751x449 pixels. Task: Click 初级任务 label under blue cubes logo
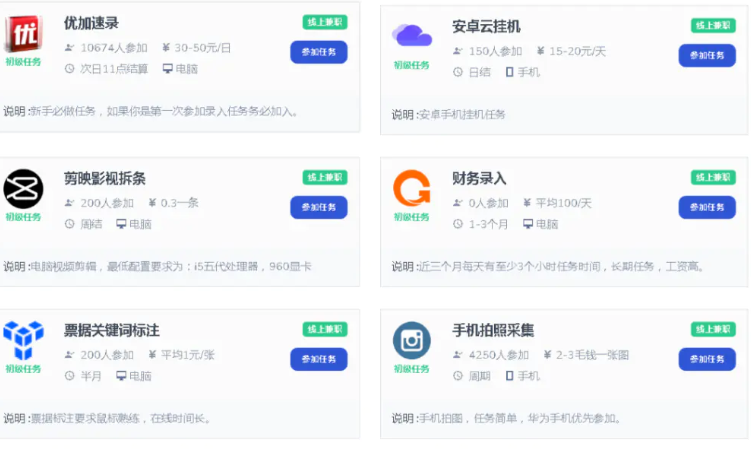tap(23, 369)
